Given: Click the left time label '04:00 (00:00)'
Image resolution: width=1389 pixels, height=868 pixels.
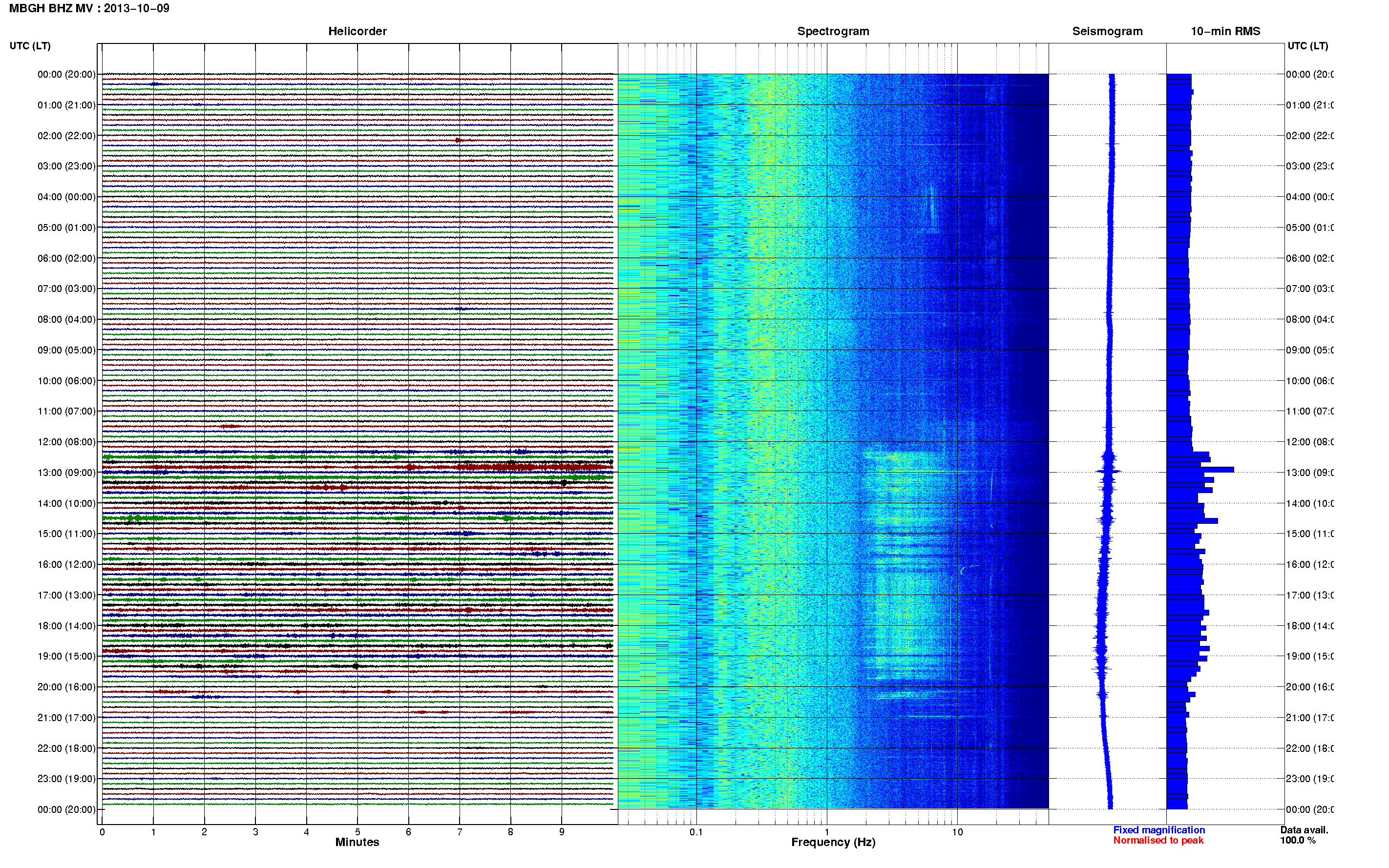Looking at the screenshot, I should tap(66, 197).
